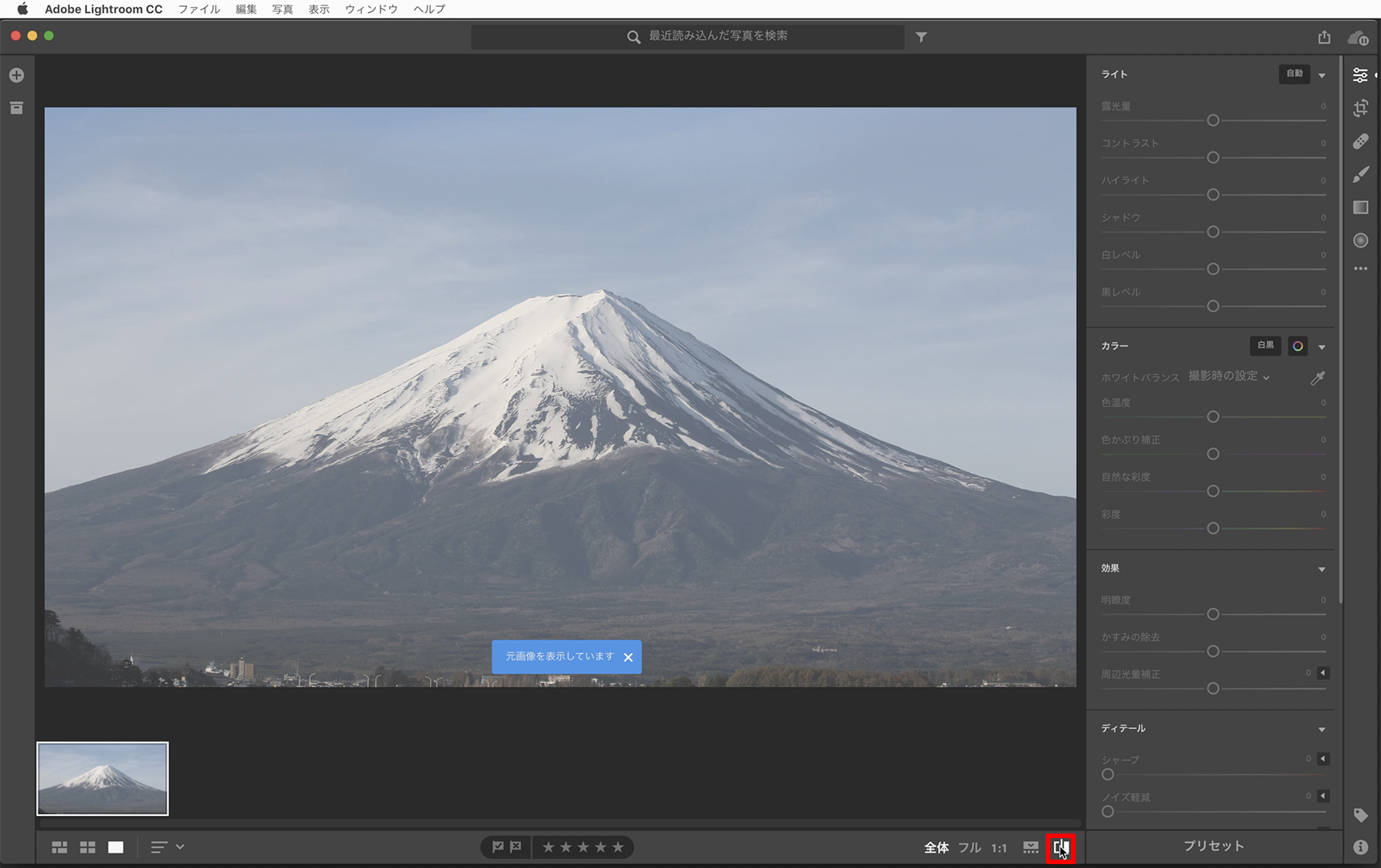Viewport: 1381px width, 868px height.
Task: Open the three-dot more options menu
Action: 1360,268
